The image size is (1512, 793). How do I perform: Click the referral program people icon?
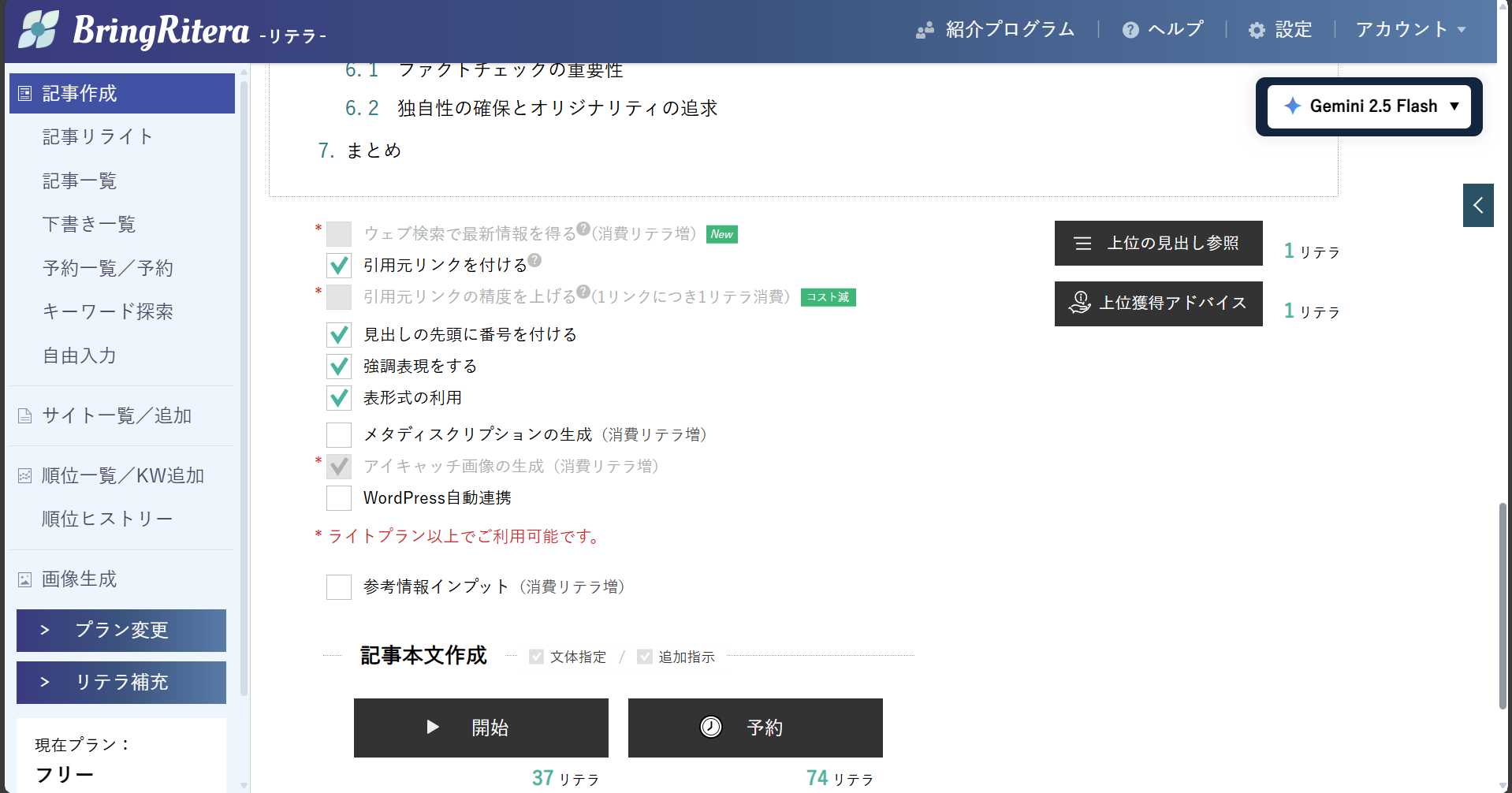(925, 31)
